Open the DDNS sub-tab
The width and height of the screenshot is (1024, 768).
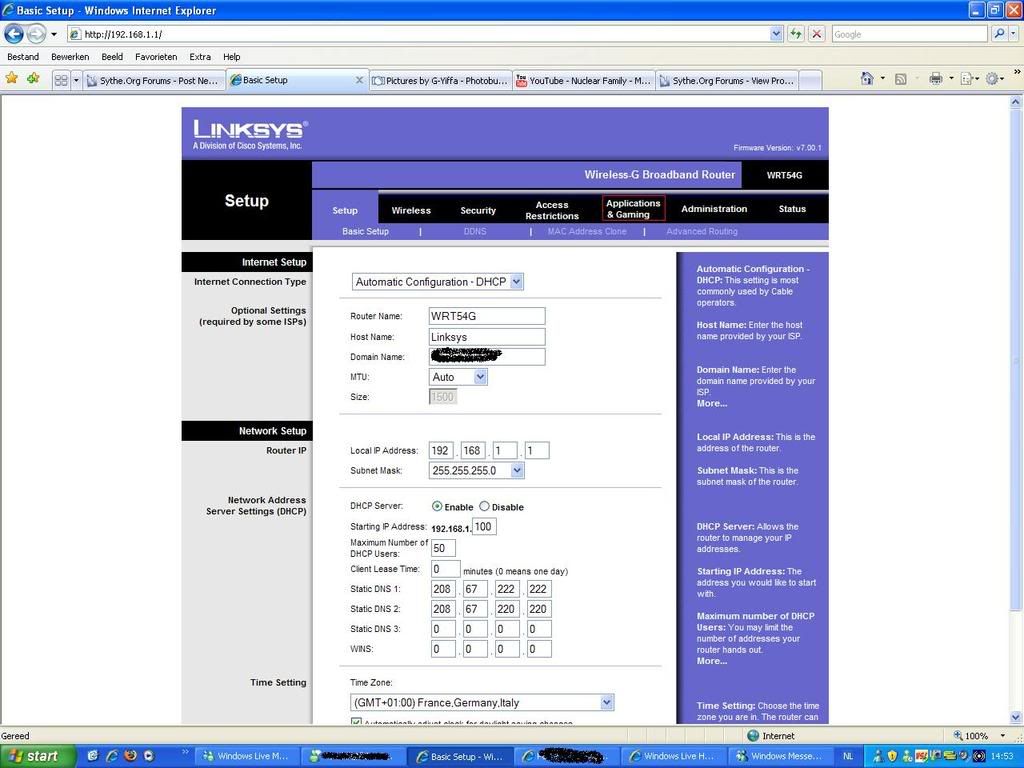coord(475,231)
